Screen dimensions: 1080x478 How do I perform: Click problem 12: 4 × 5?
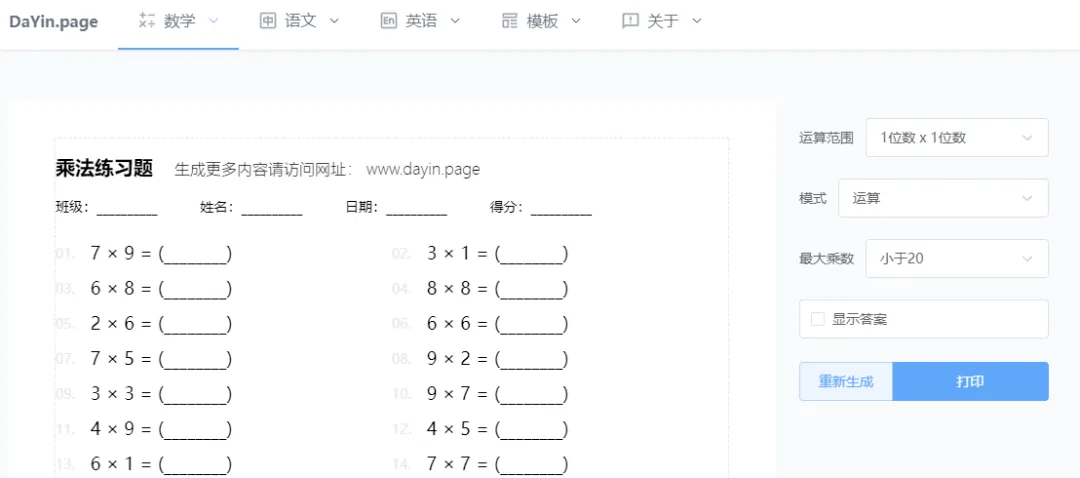[497, 429]
